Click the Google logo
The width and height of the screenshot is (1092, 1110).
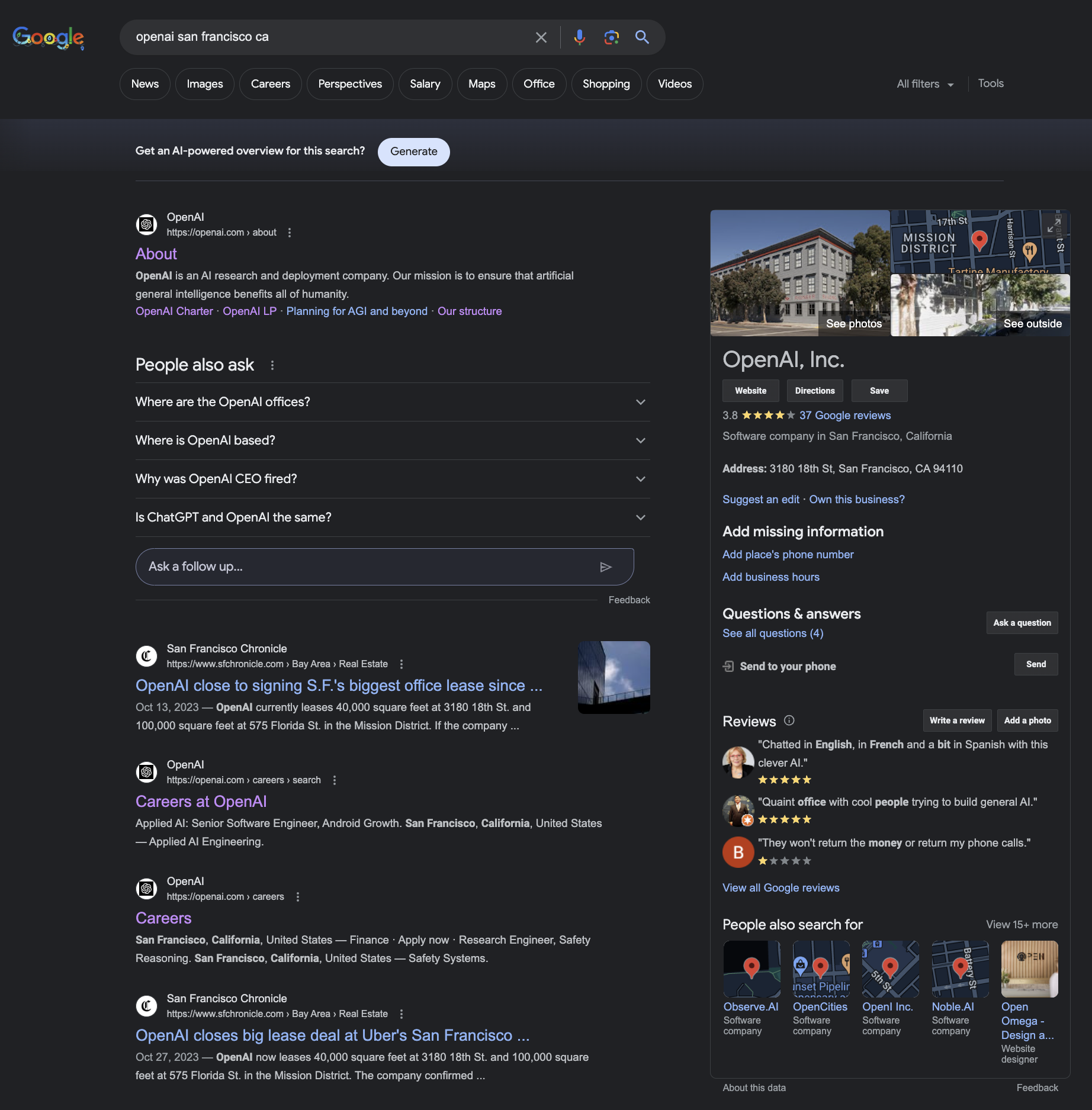pyautogui.click(x=47, y=37)
